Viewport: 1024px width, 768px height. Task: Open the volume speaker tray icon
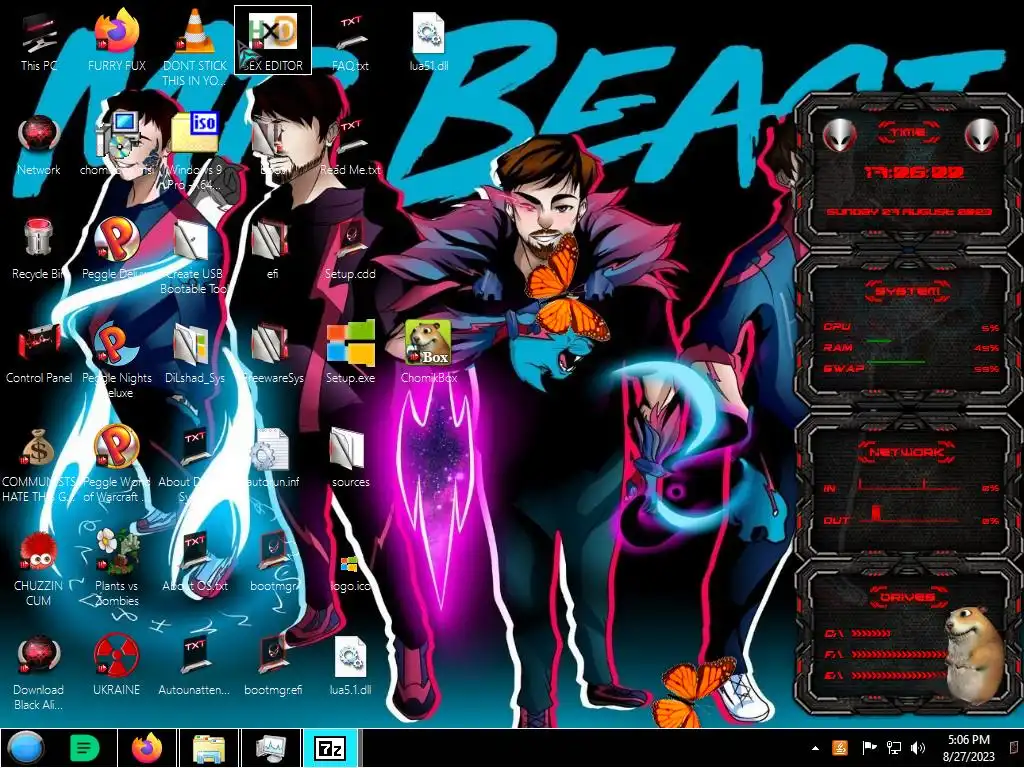click(918, 748)
